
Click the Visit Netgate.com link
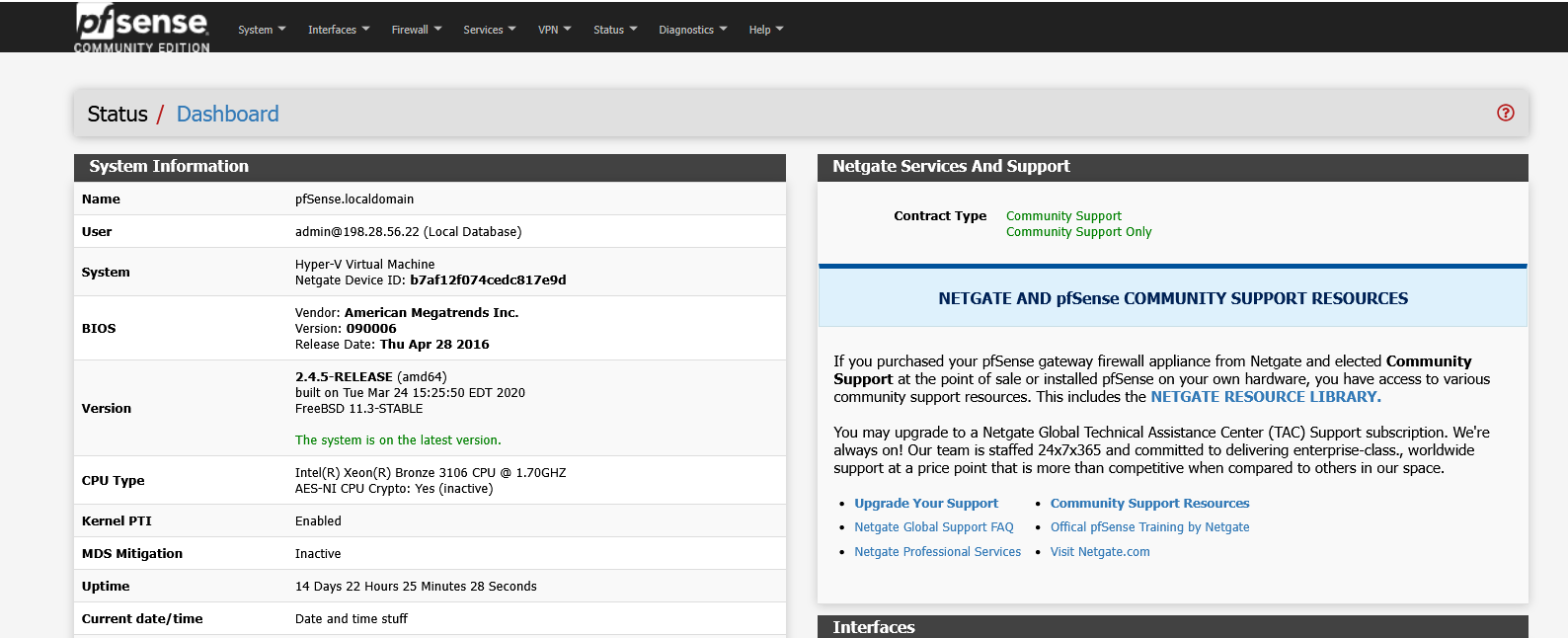pyautogui.click(x=1100, y=552)
